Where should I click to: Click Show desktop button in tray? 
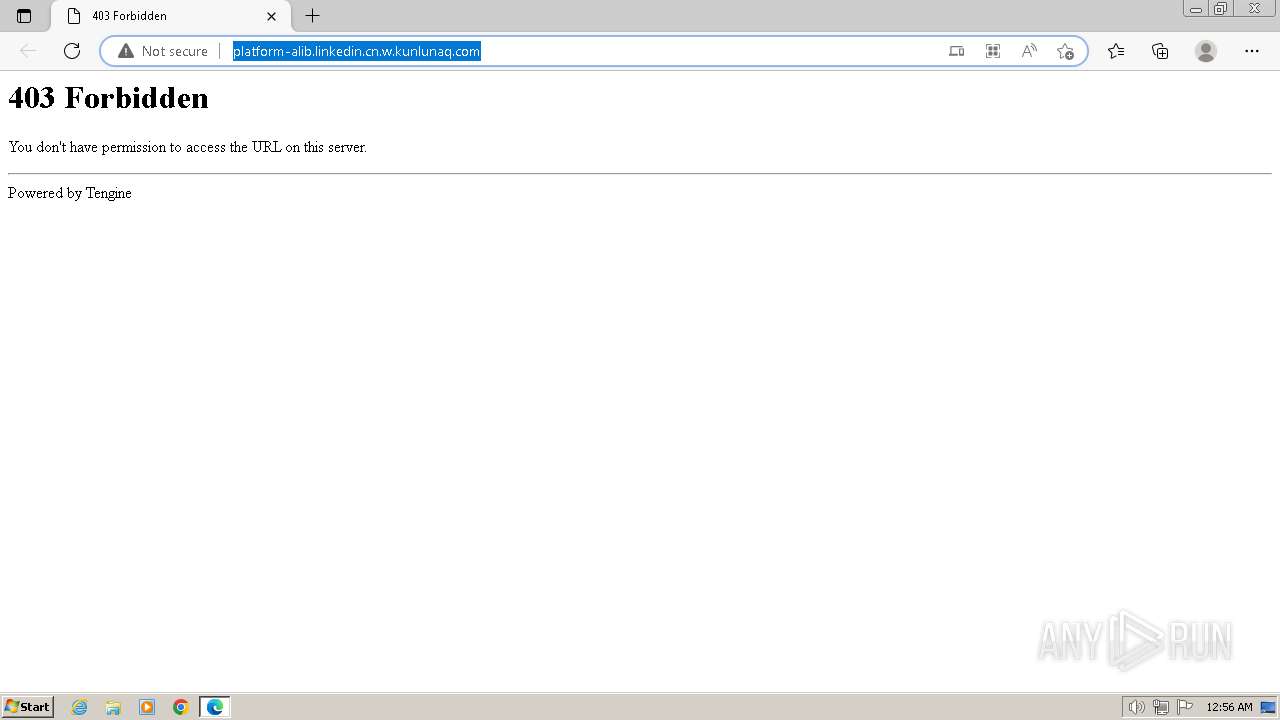coord(1268,707)
